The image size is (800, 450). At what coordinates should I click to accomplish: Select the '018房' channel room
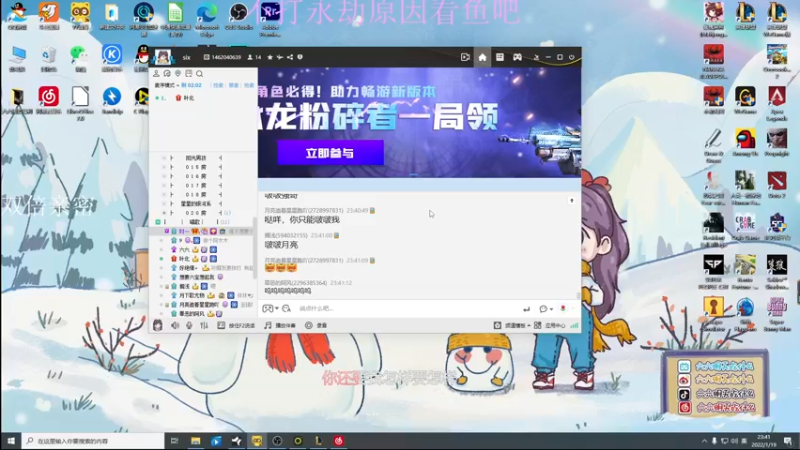[x=195, y=194]
